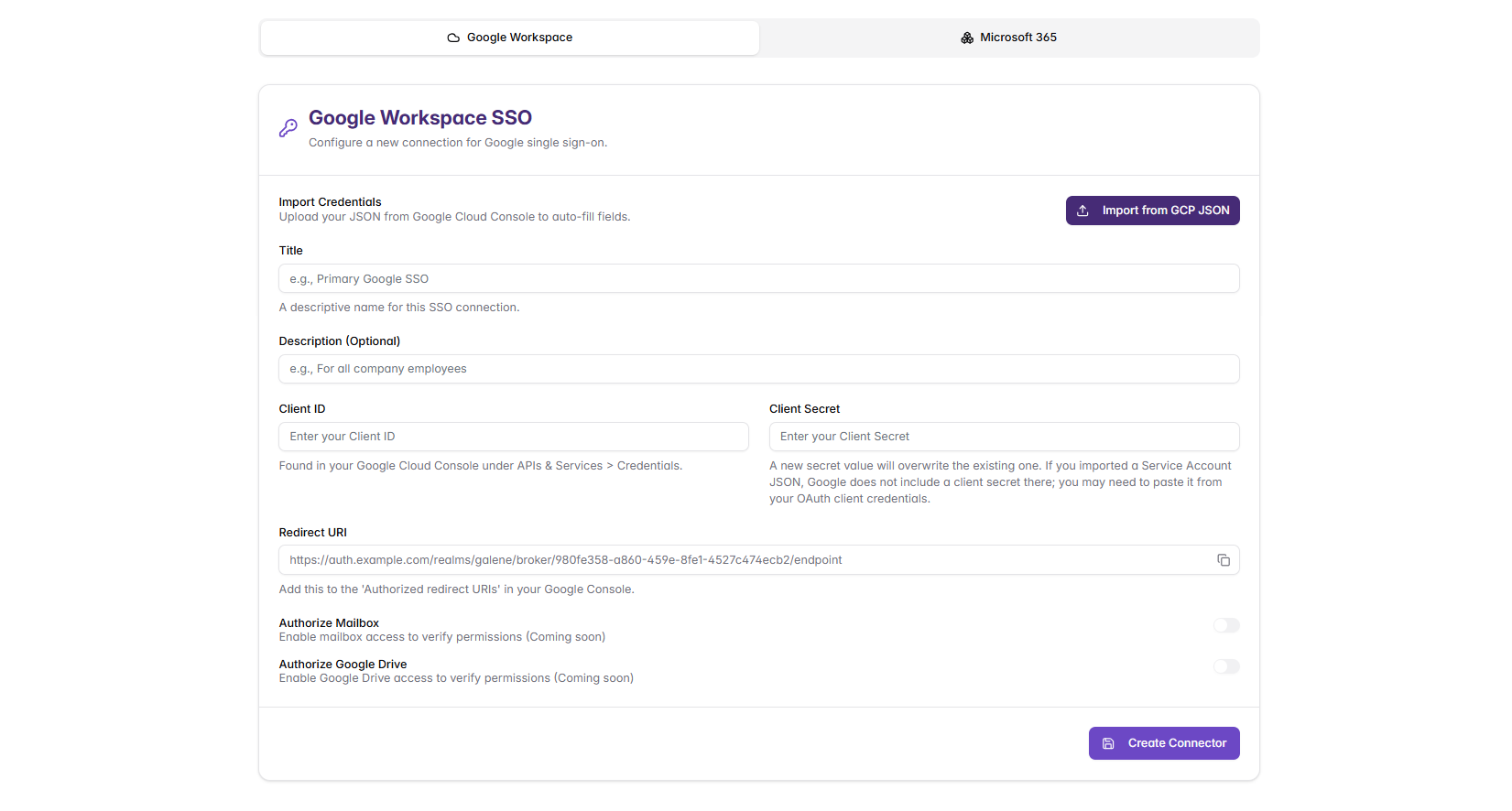Focus the Description (Optional) input field
This screenshot has width=1512, height=811.
click(x=759, y=369)
